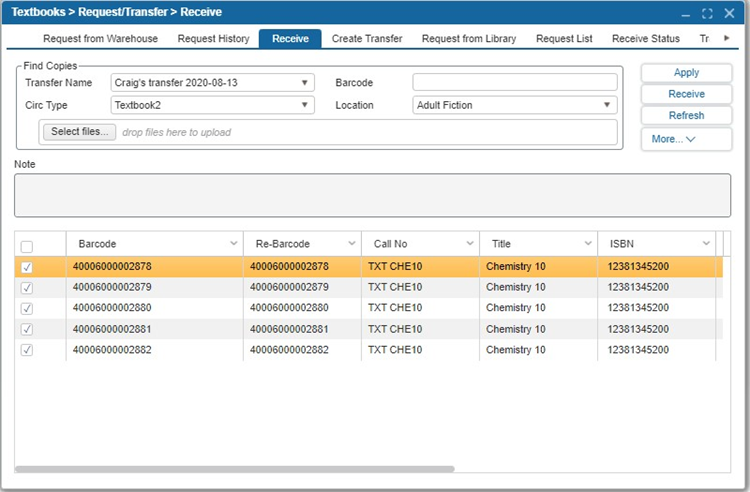Click Chemistry 10 in row 40006000002881

pos(516,329)
